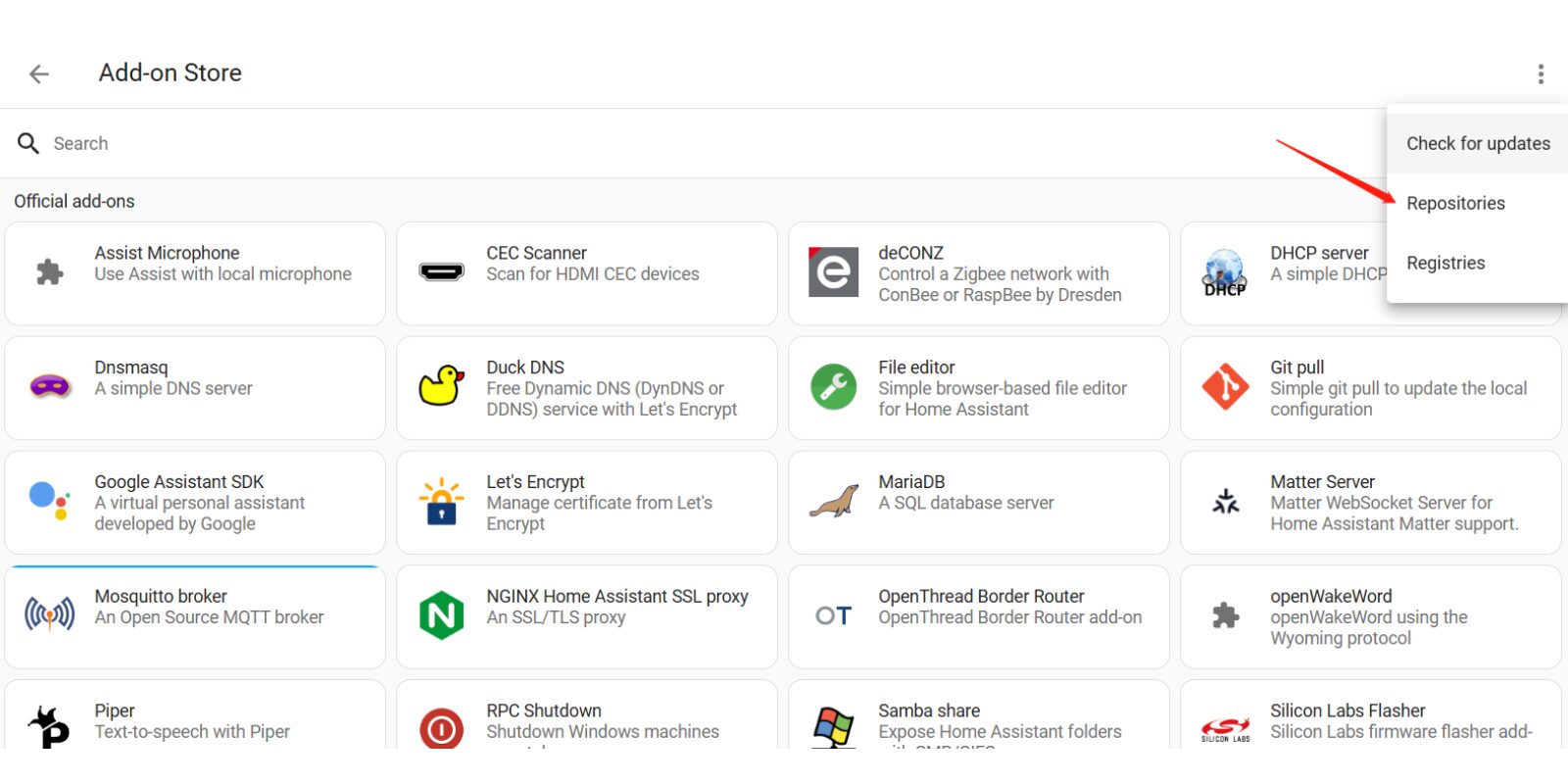Open the Duck DNS add-on title
1568x784 pixels.
pos(525,367)
